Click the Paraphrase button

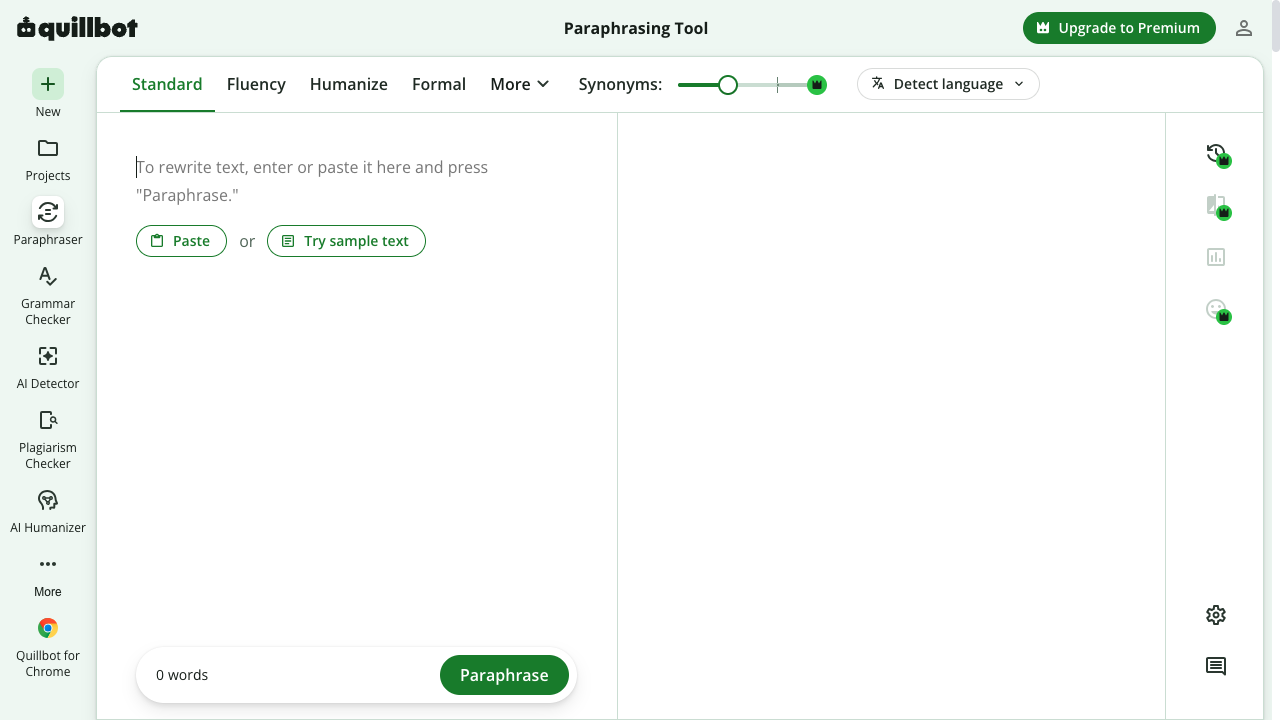tap(504, 675)
